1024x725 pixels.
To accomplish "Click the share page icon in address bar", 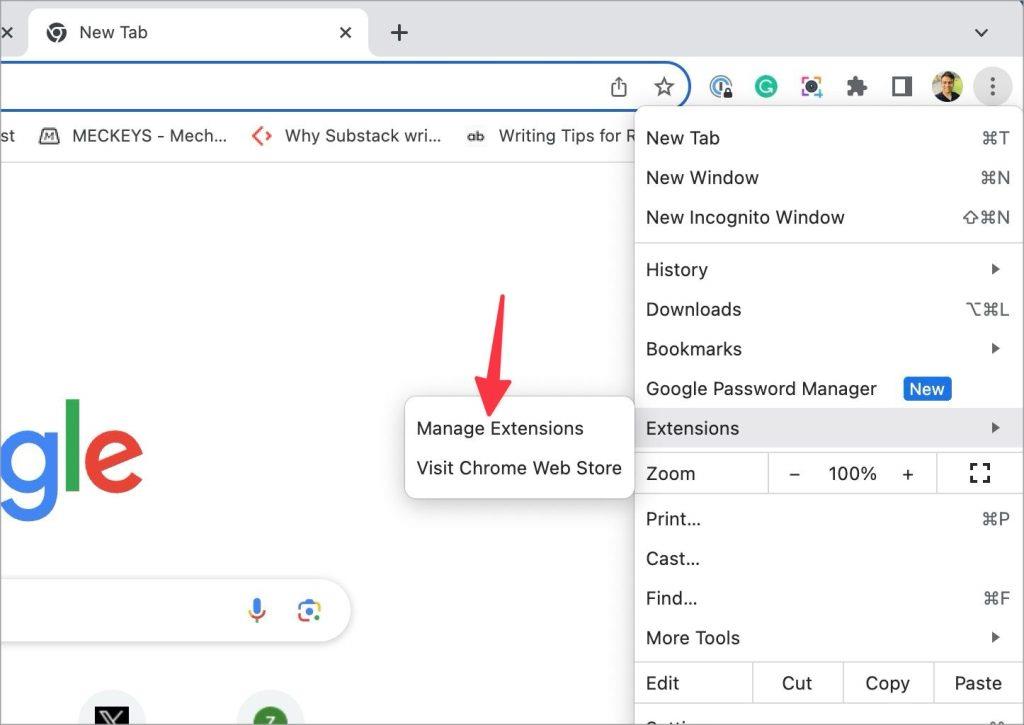I will tap(618, 86).
